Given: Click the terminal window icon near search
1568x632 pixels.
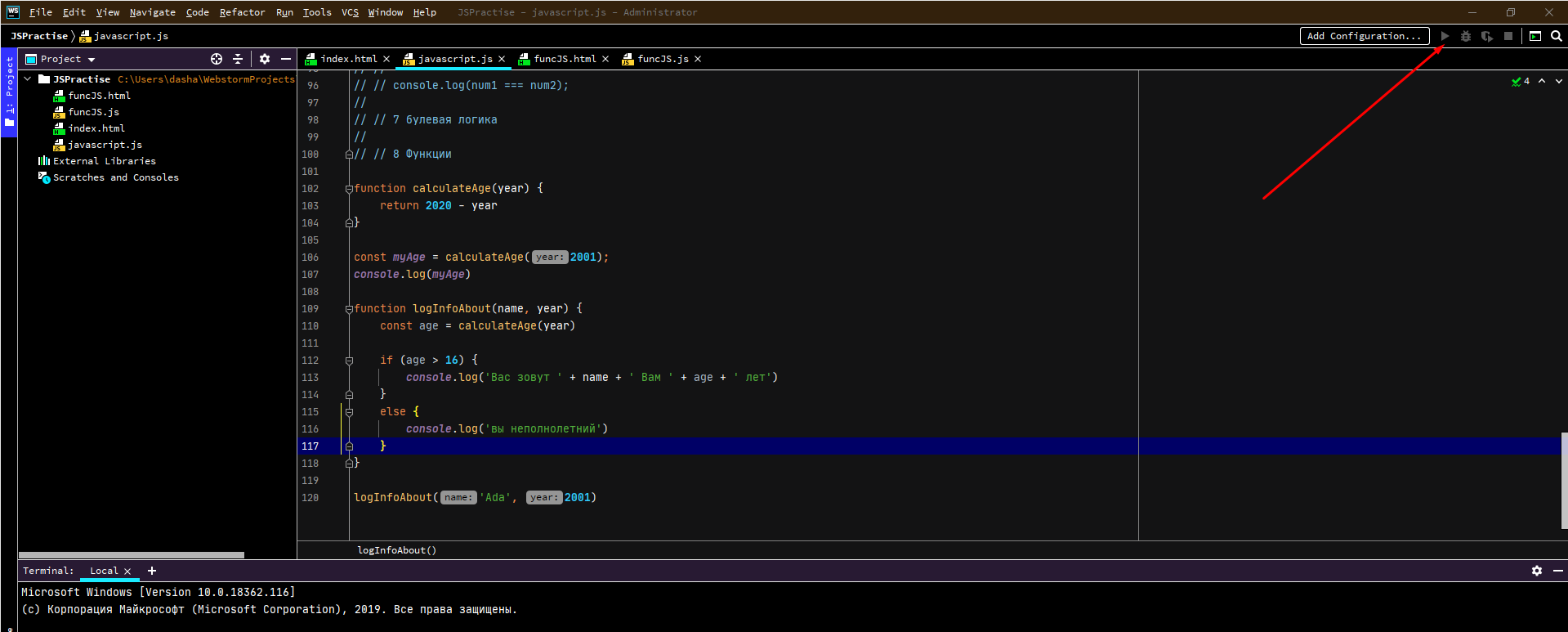Looking at the screenshot, I should (1535, 36).
